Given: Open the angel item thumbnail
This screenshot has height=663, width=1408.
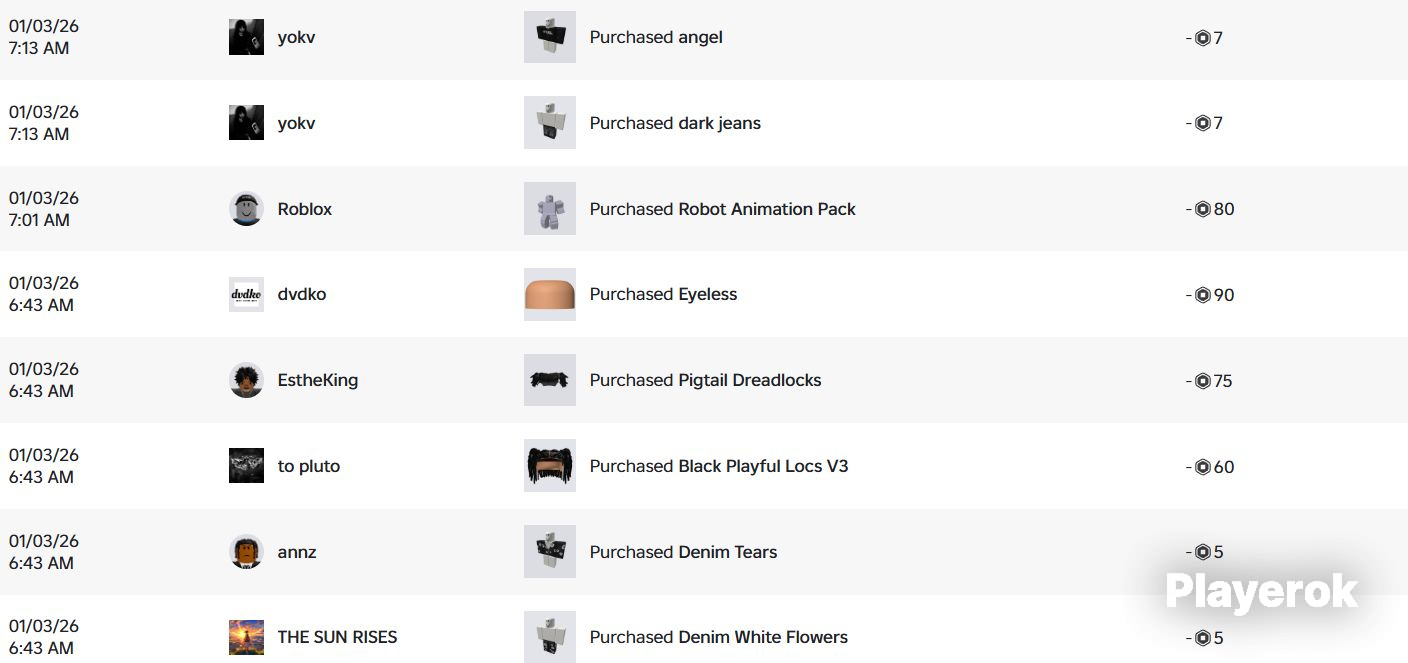Looking at the screenshot, I should (550, 37).
